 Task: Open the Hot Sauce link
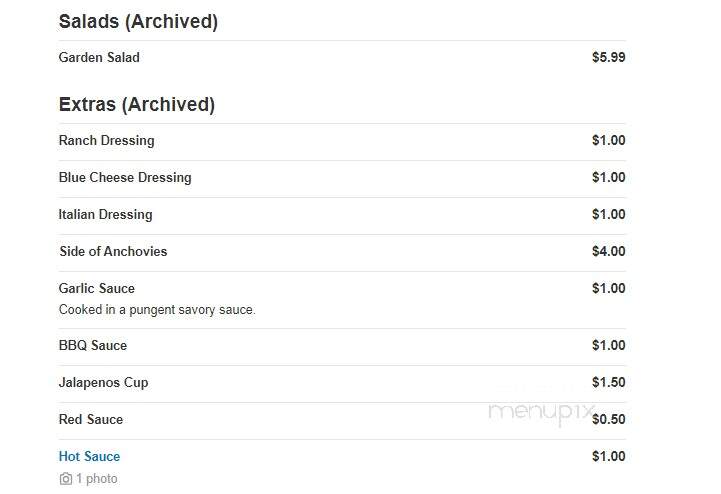(x=89, y=456)
